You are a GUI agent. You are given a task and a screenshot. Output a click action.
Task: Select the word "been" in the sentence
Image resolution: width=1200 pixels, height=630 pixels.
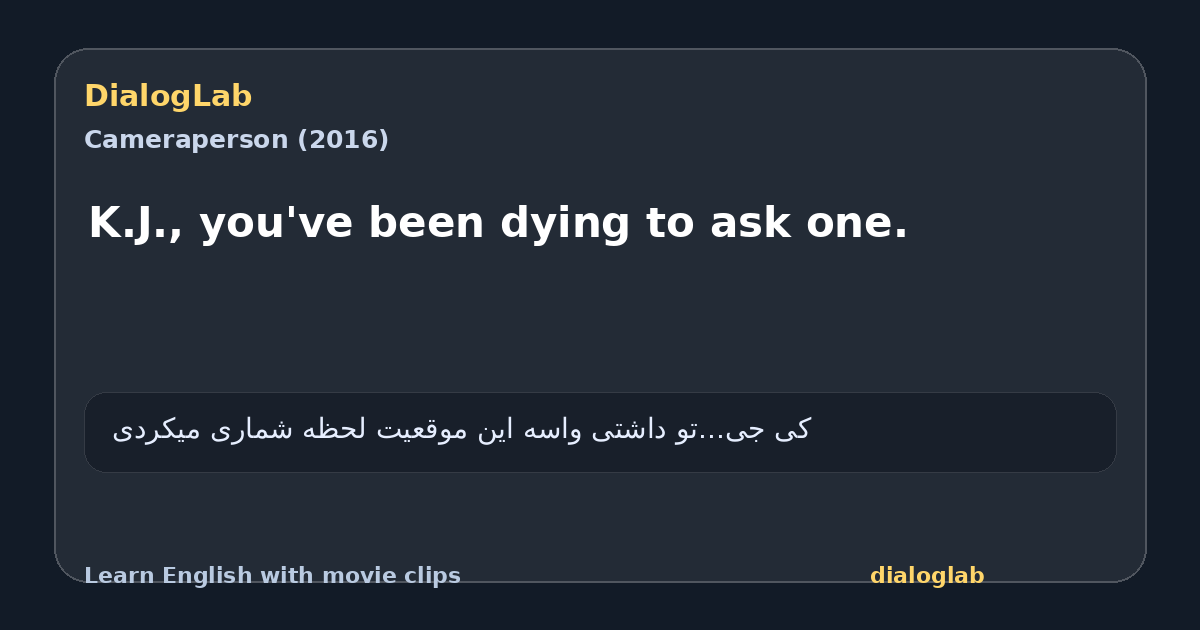(426, 223)
